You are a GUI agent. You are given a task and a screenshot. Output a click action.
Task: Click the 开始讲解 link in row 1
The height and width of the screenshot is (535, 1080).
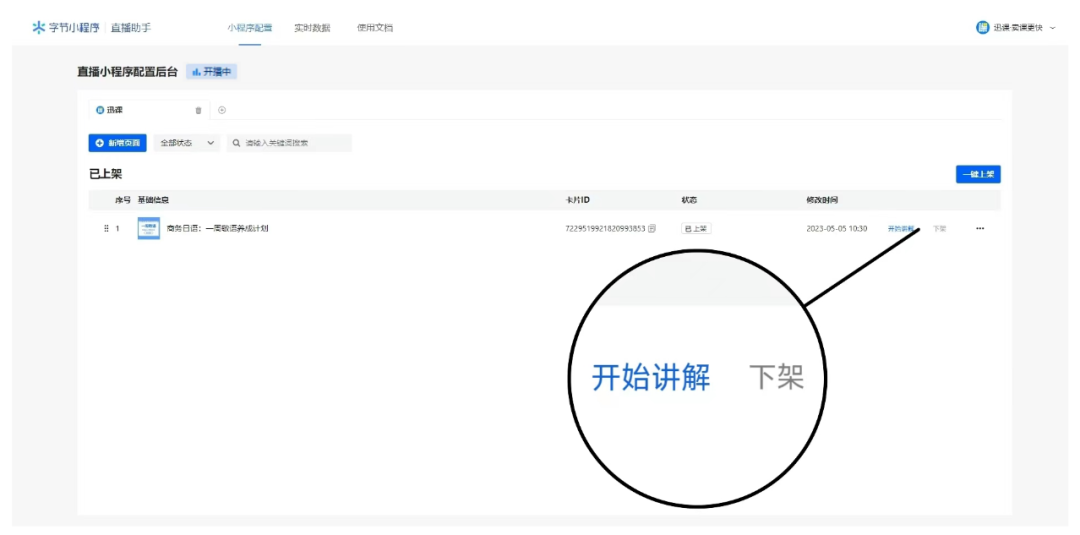click(x=900, y=229)
